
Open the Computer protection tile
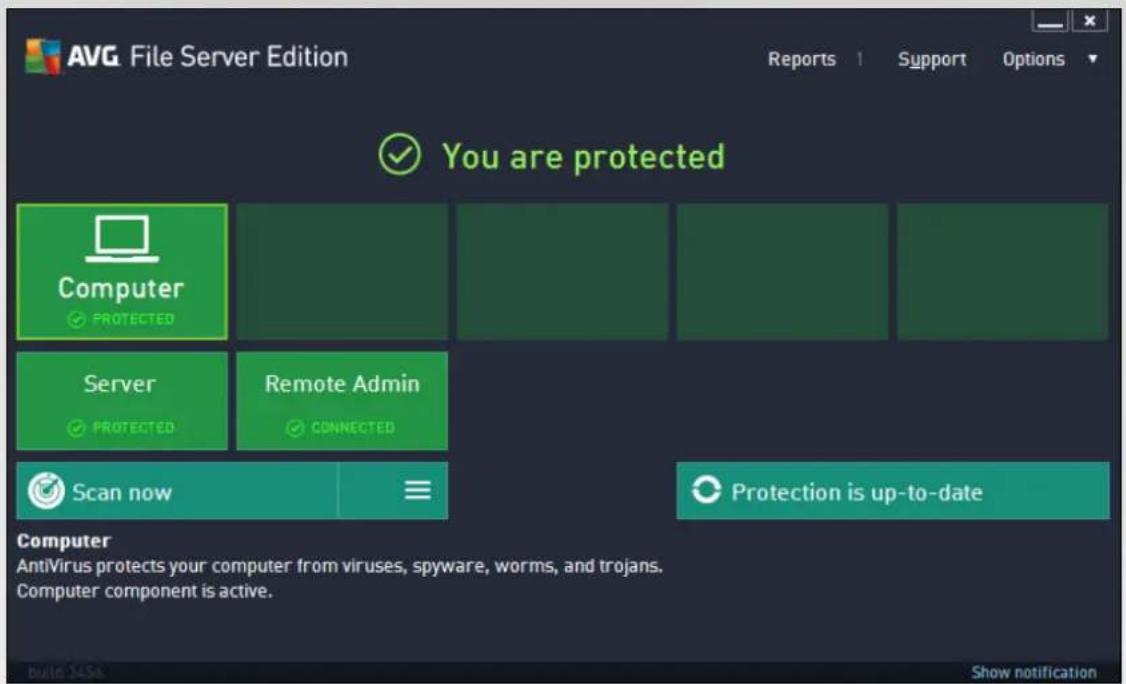[x=122, y=272]
